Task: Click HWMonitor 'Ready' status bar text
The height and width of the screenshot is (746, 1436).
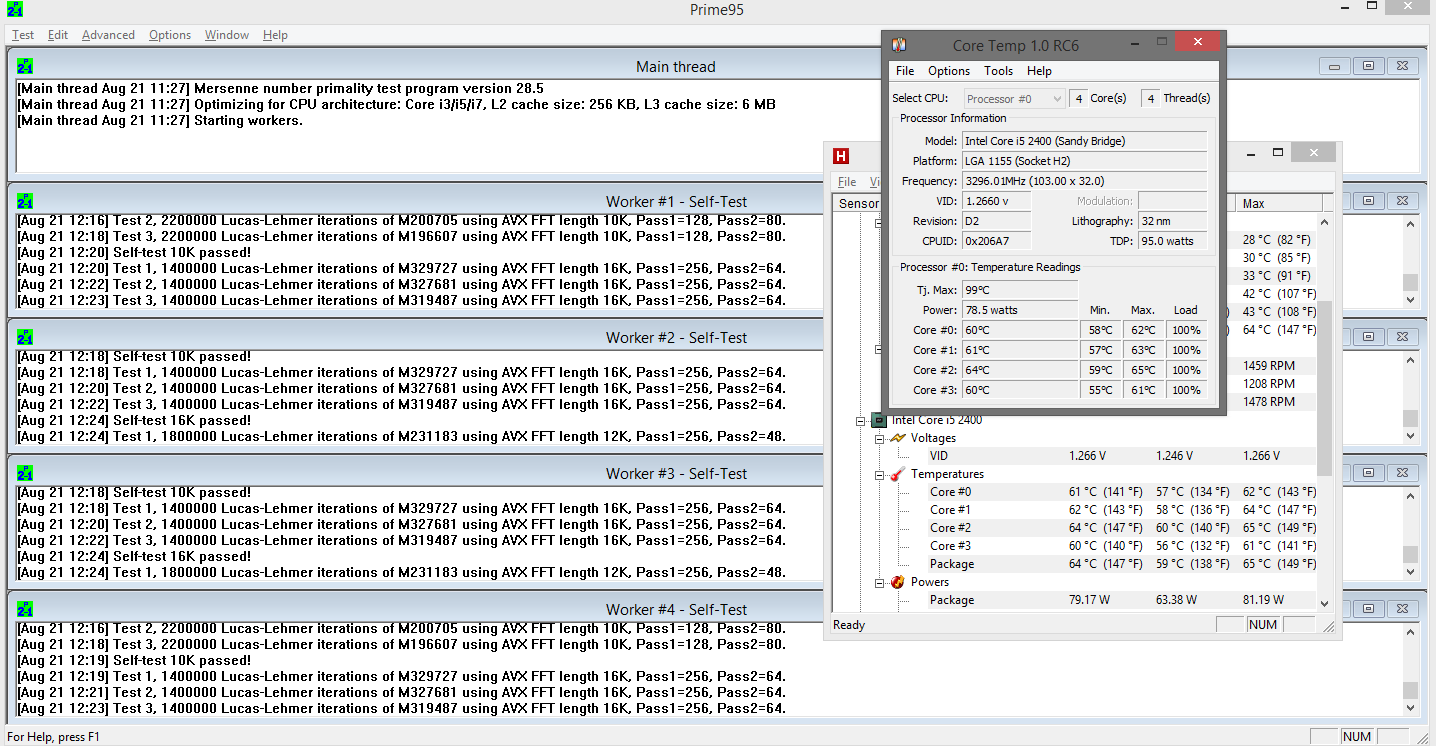Action: pyautogui.click(x=849, y=625)
